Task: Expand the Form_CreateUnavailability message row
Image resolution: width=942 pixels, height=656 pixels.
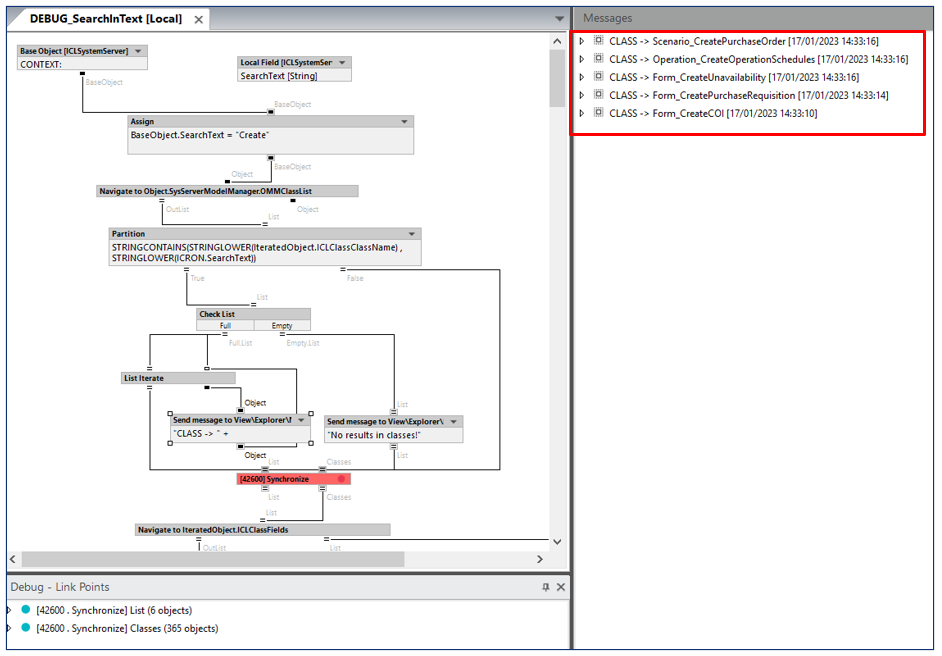Action: [x=582, y=77]
